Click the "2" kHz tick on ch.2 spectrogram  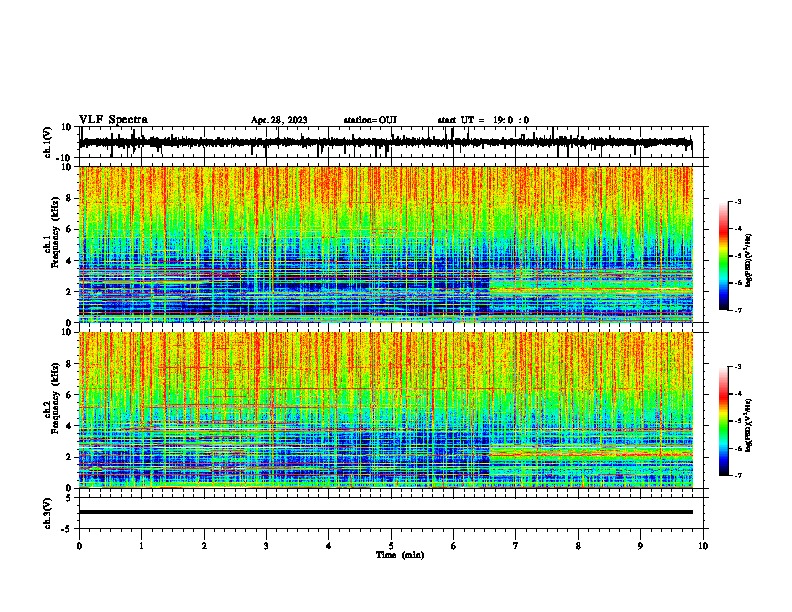[69, 457]
